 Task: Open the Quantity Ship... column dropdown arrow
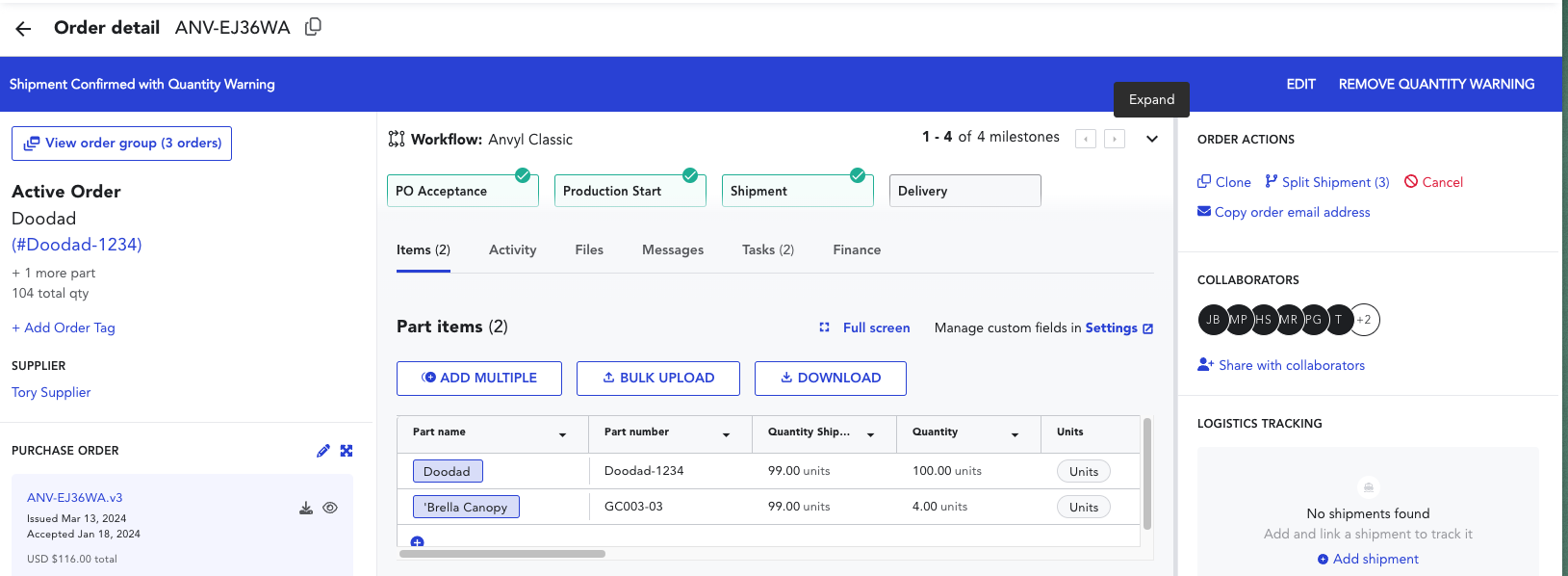coord(871,434)
